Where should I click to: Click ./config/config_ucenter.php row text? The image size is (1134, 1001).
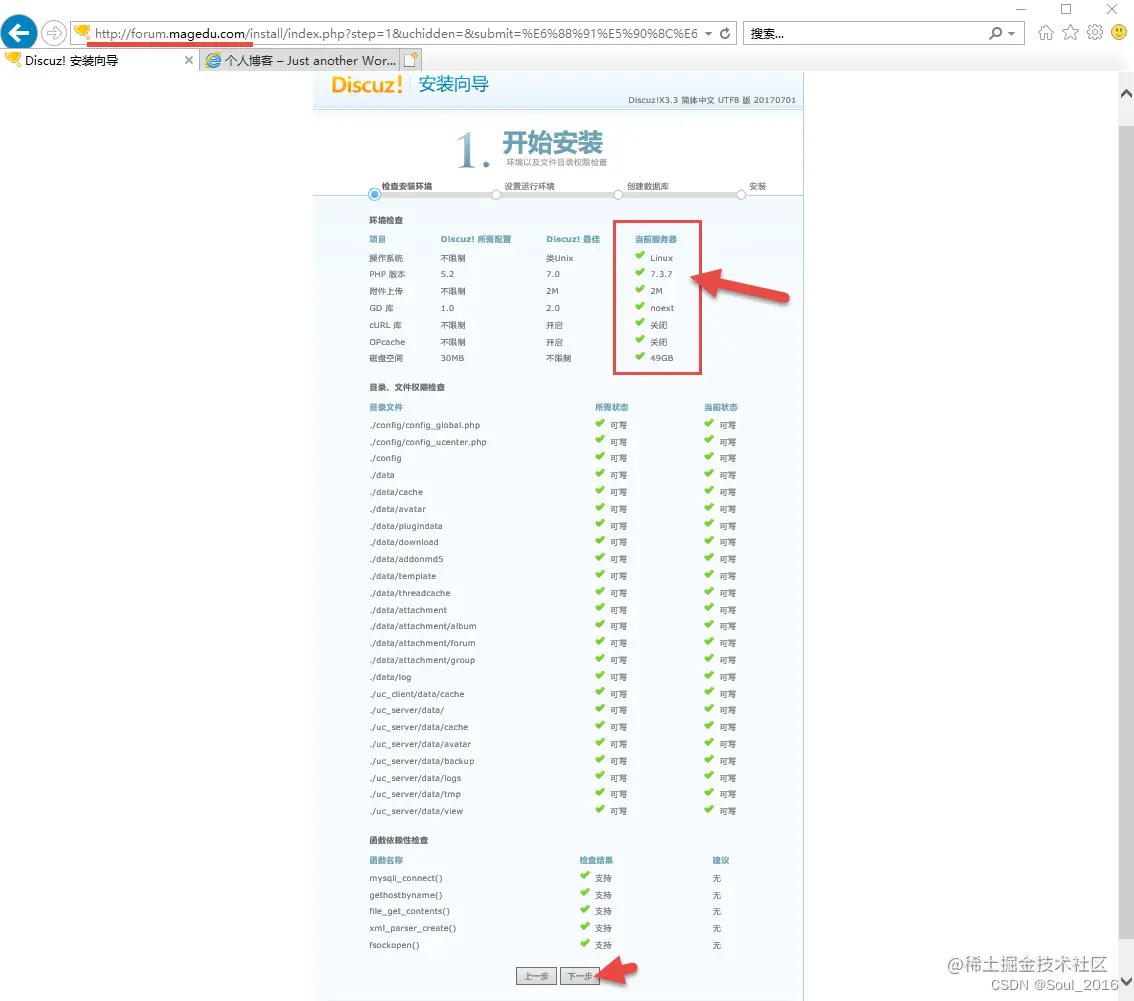(x=427, y=442)
